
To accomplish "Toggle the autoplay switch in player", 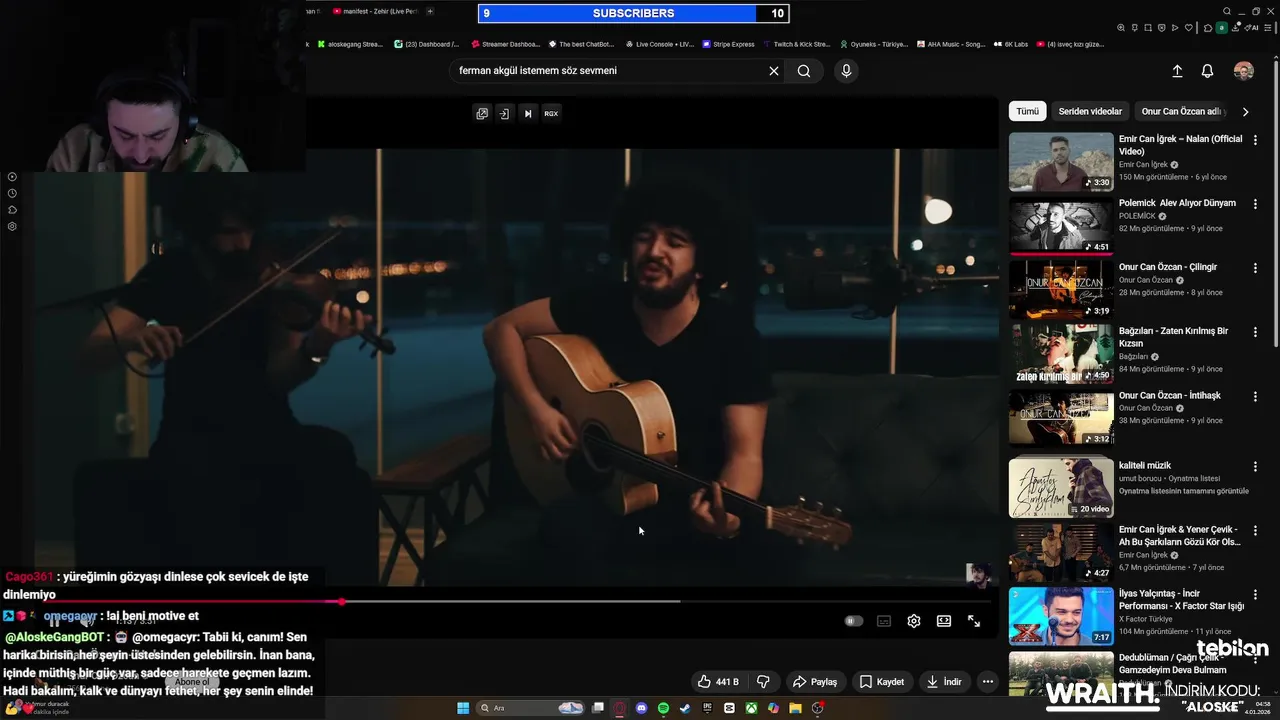I will 853,621.
